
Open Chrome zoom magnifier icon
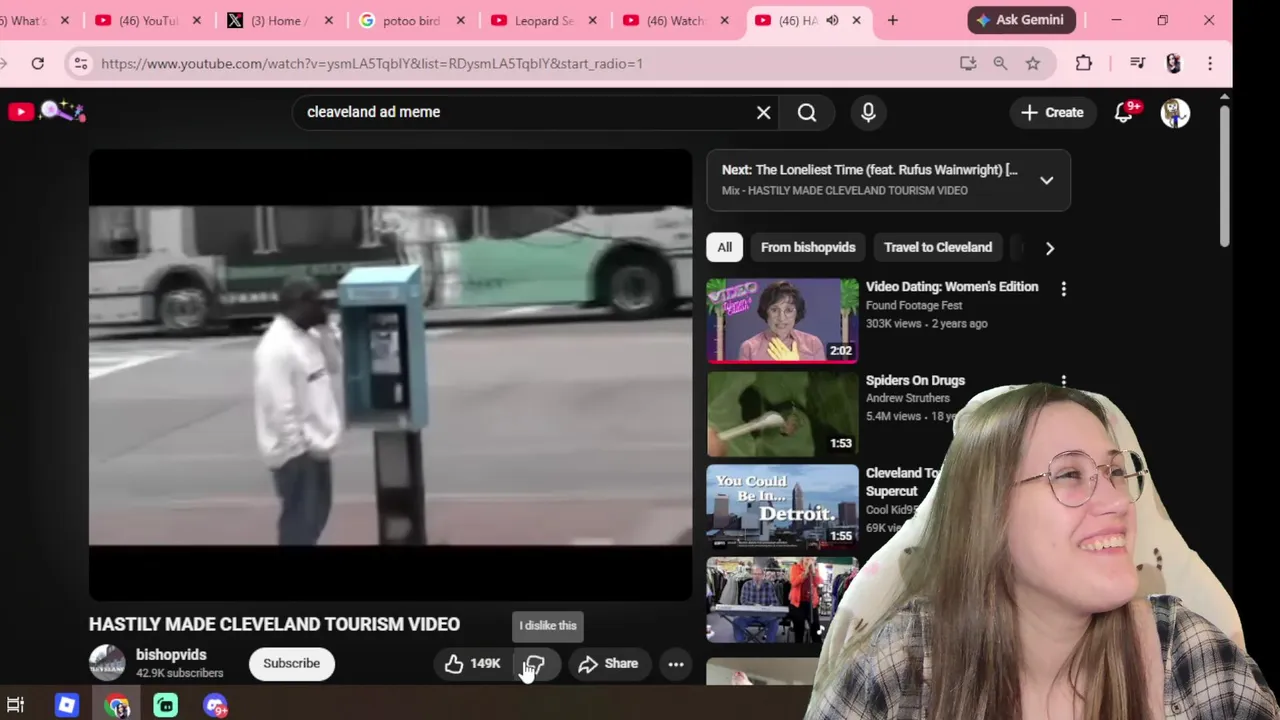[1000, 63]
